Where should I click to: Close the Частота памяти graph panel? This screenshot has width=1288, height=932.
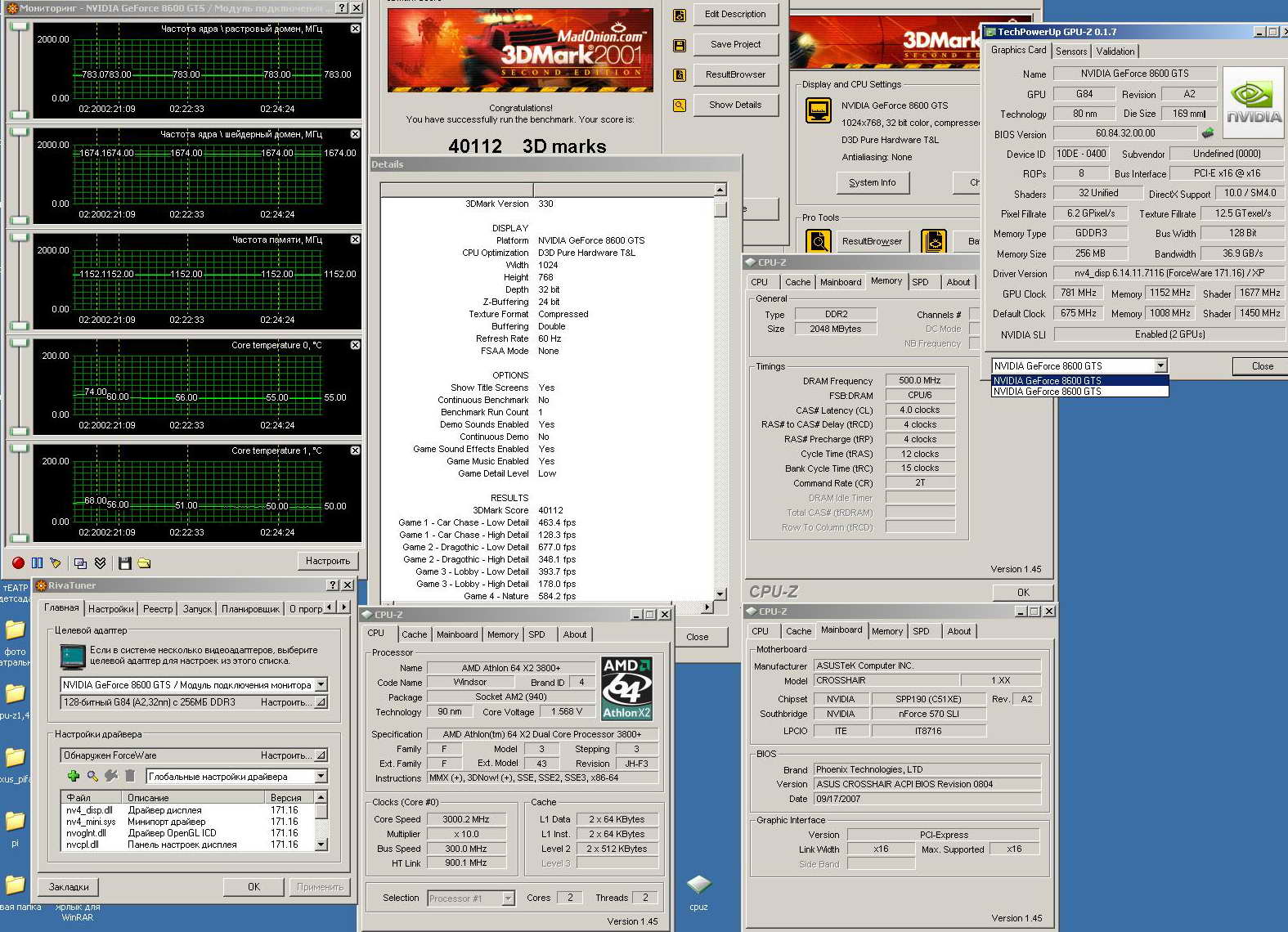355,240
